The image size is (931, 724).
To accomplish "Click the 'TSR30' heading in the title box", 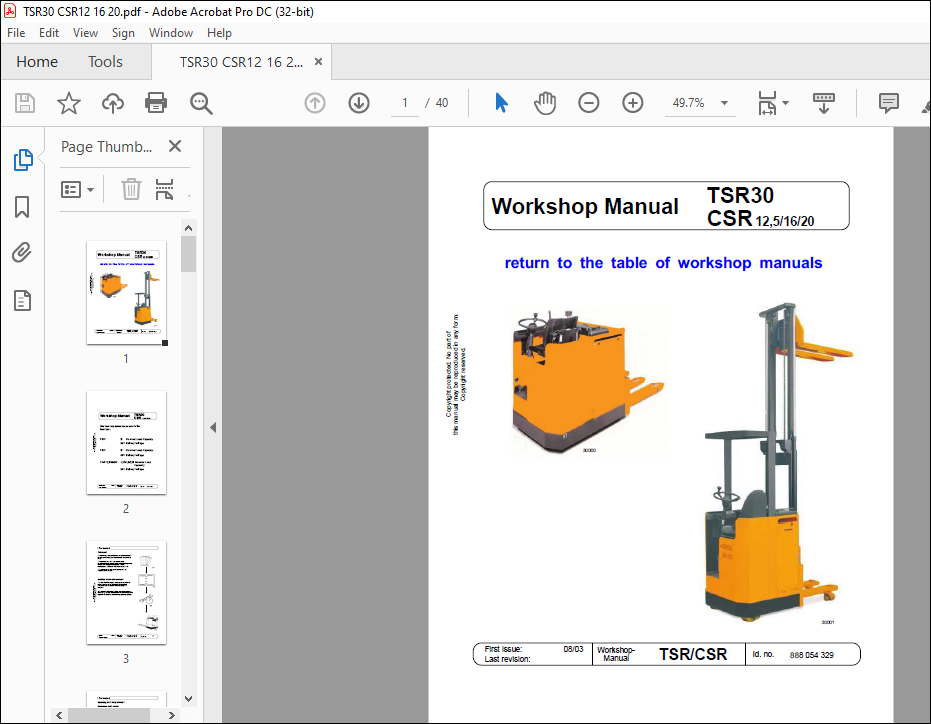I will coord(740,195).
